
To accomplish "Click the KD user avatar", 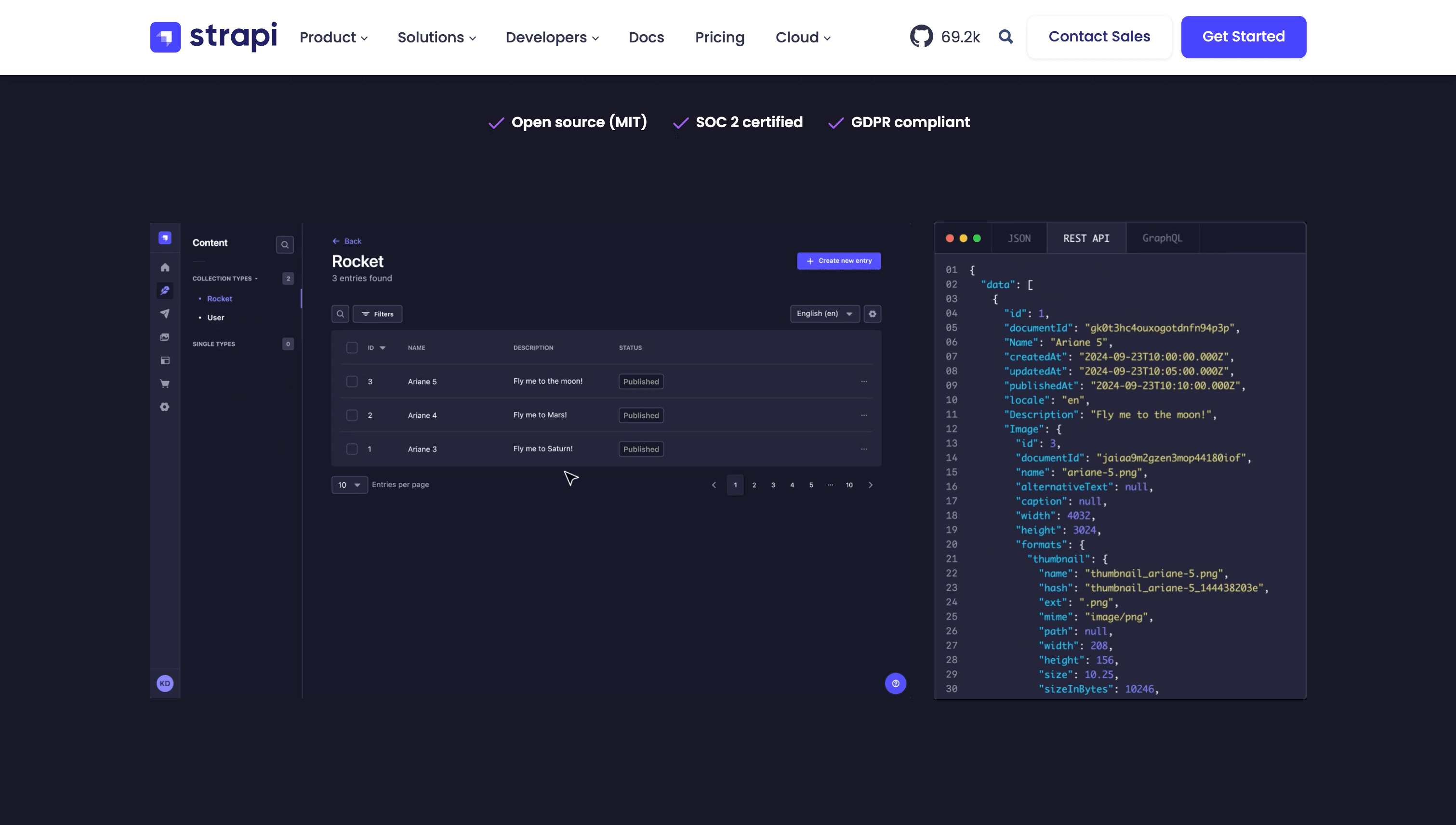I will [165, 683].
